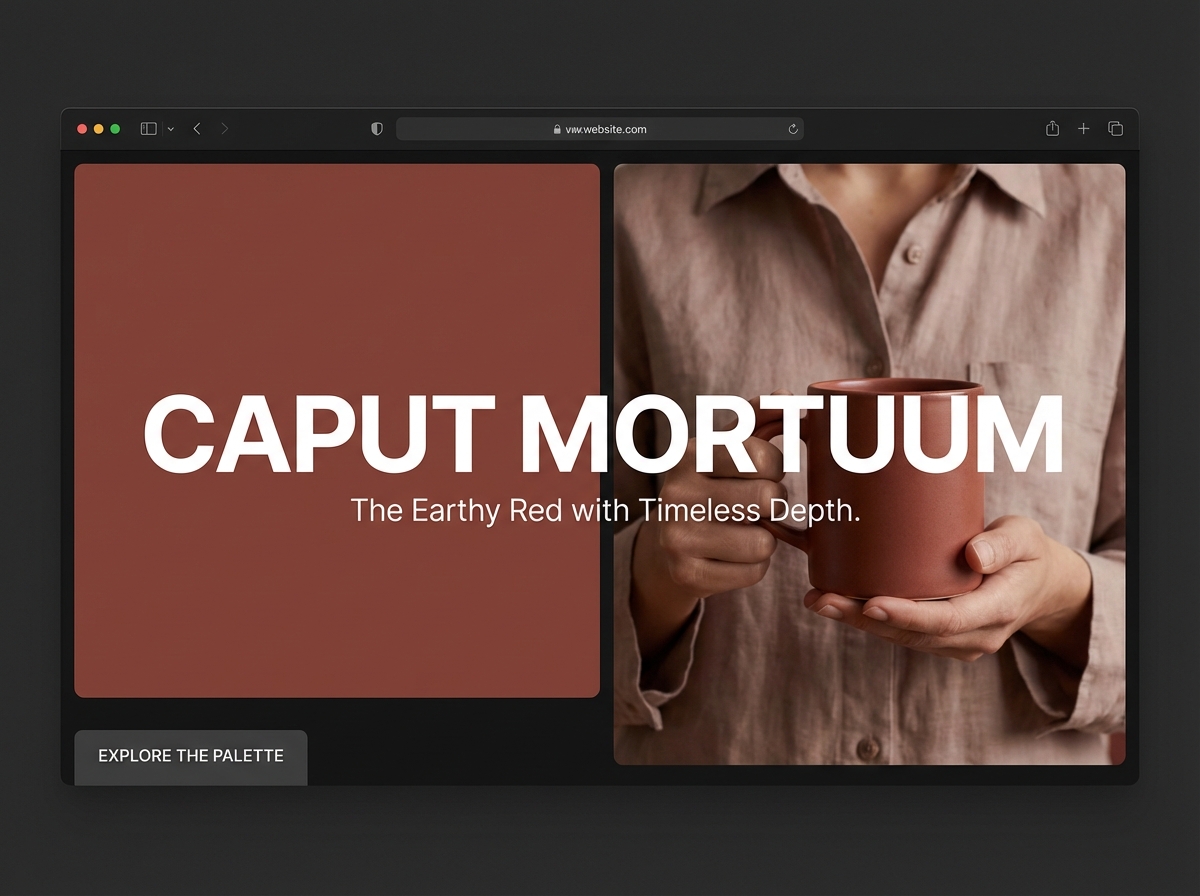Expand tab groups from the sidebar dropdown
Image resolution: width=1200 pixels, height=896 pixels.
coord(169,129)
